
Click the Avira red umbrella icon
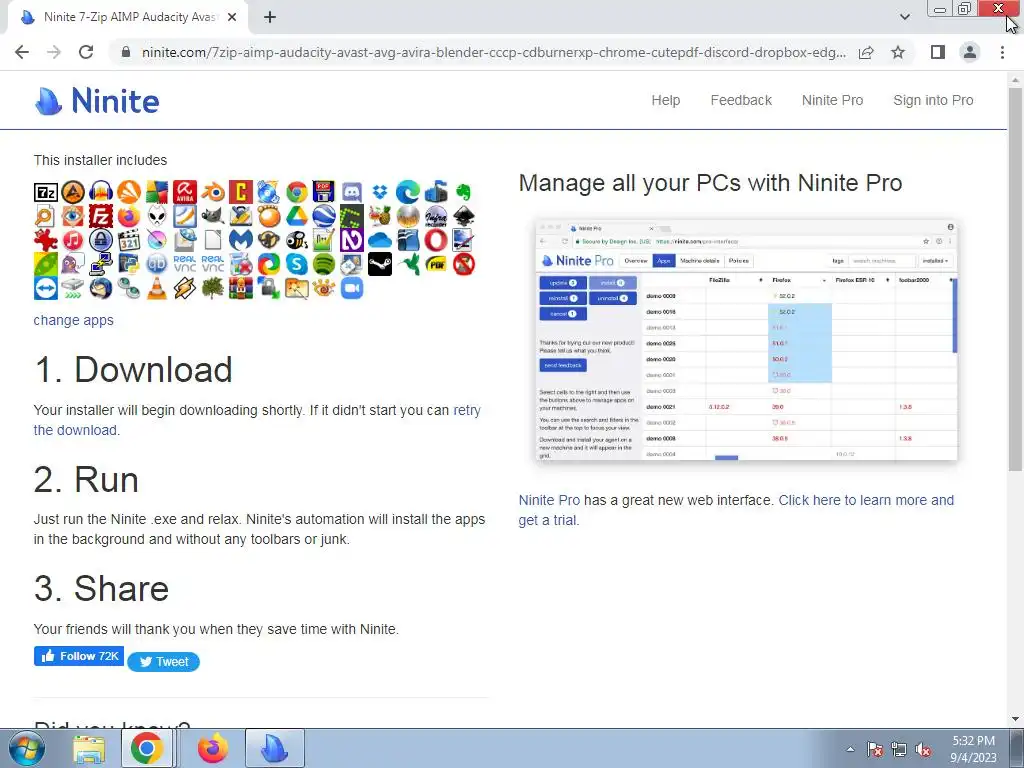click(x=185, y=192)
